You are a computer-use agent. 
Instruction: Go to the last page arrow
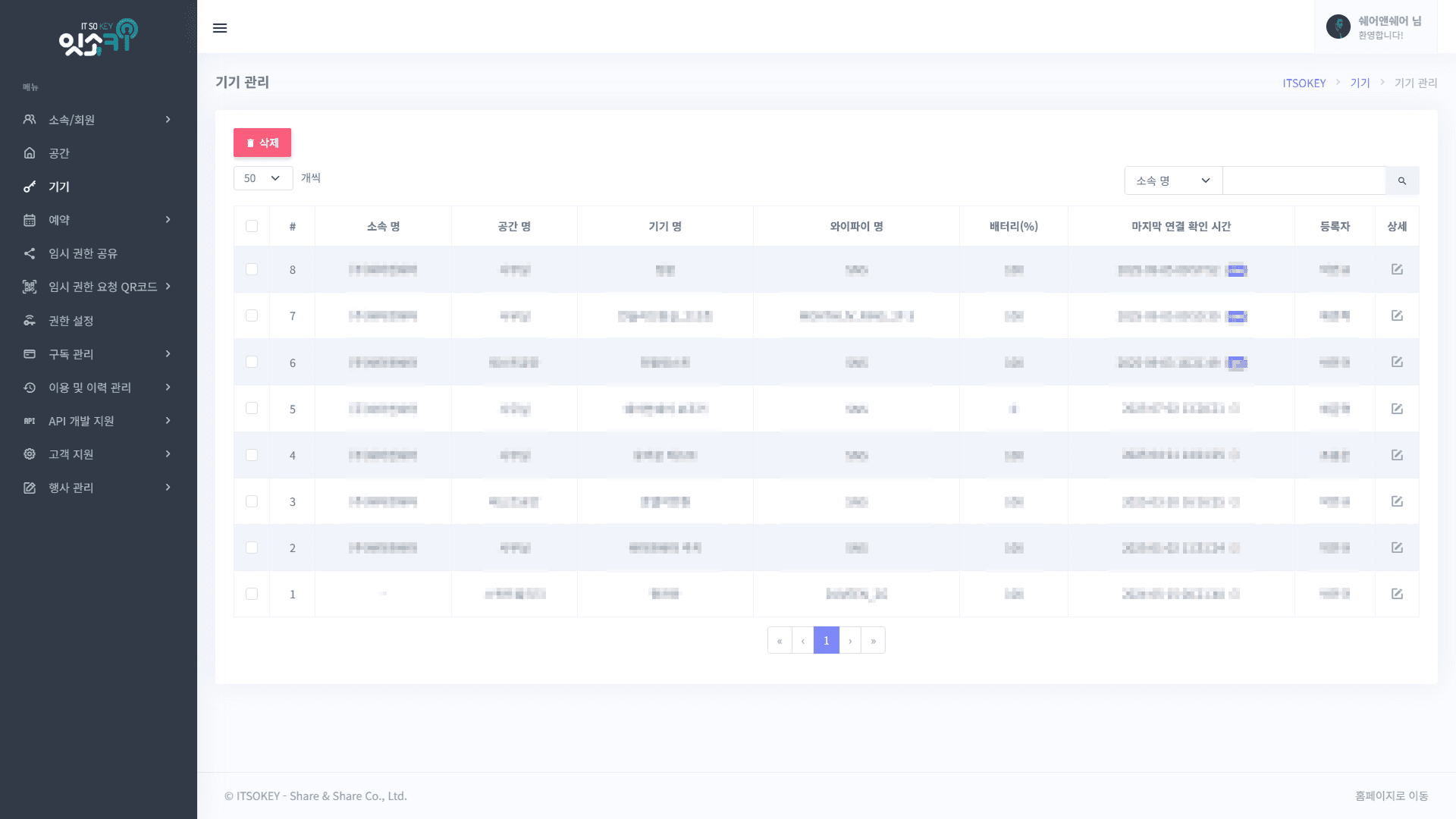[x=873, y=641]
